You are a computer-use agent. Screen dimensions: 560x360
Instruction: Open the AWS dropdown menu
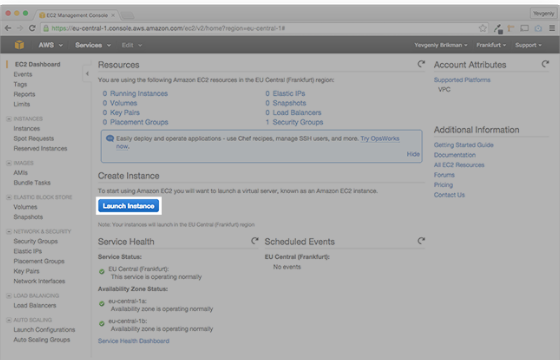(x=50, y=45)
